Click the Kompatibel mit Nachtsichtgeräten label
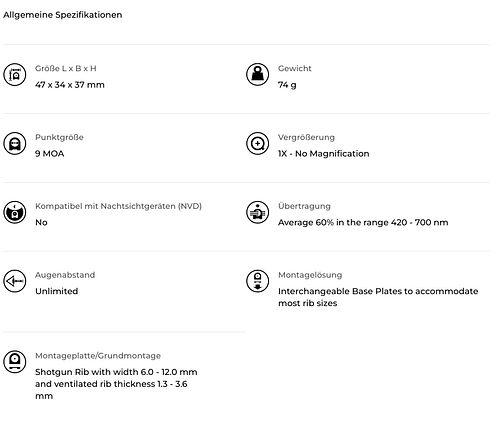Viewport: 500px width, 441px height. pos(118,206)
